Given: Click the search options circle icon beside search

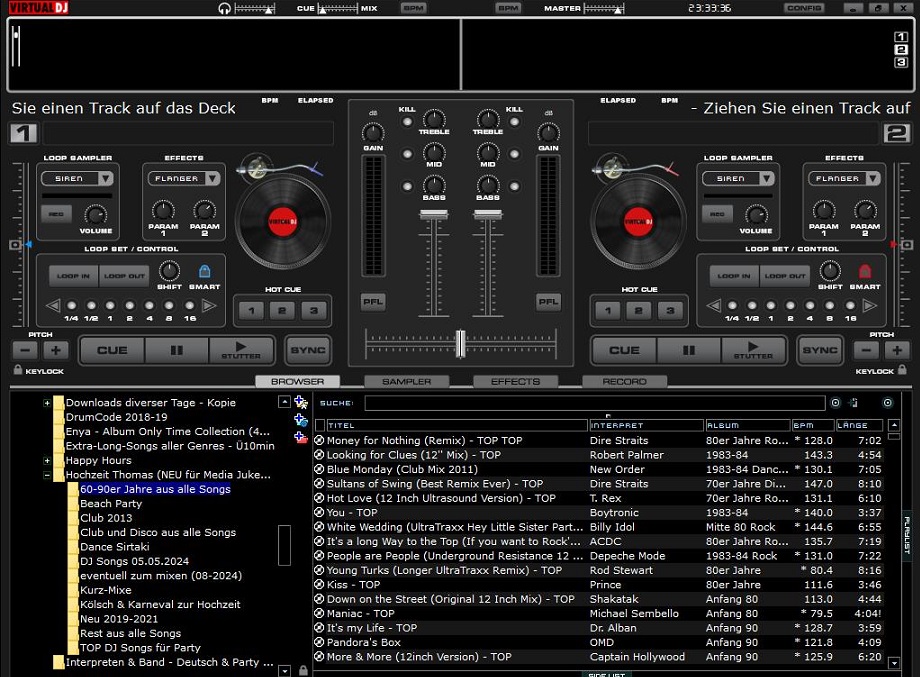Looking at the screenshot, I should (x=836, y=402).
